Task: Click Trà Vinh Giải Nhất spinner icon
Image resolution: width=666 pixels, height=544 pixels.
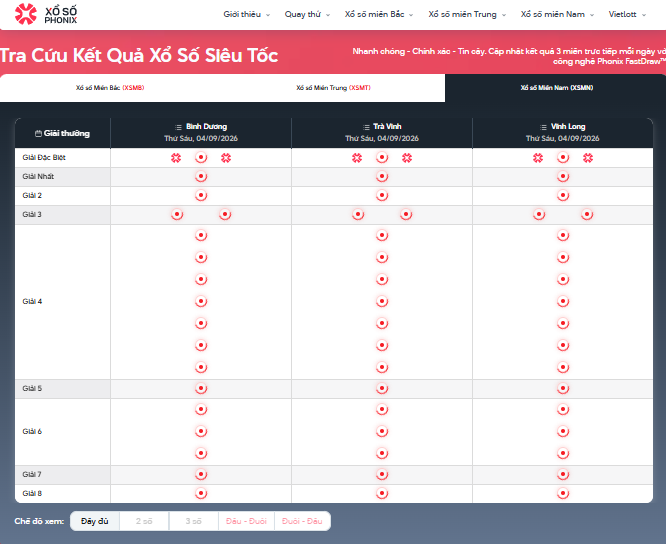Action: coord(382,177)
